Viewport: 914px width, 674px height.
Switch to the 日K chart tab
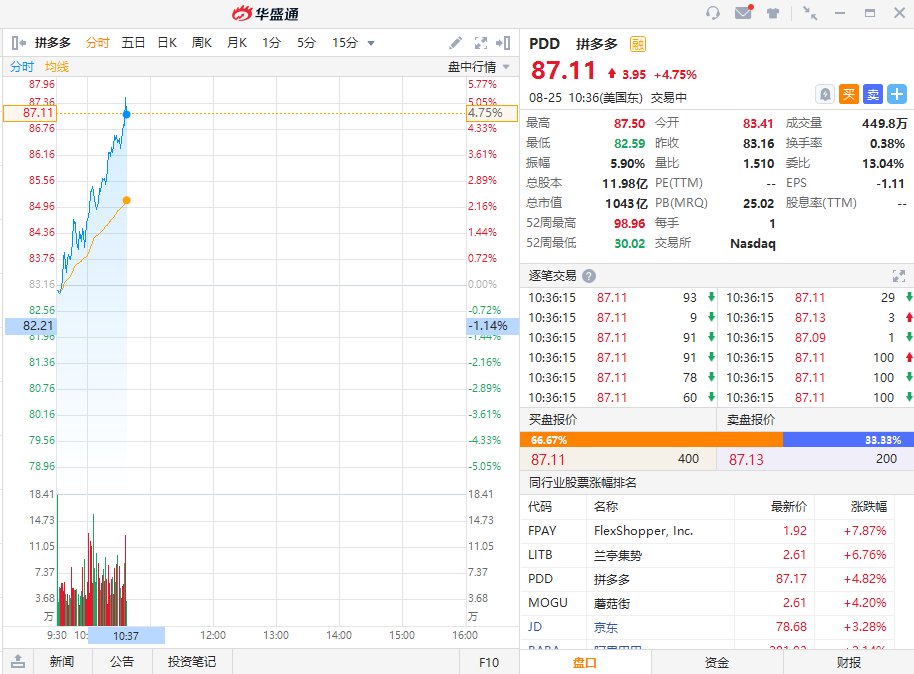[x=167, y=43]
